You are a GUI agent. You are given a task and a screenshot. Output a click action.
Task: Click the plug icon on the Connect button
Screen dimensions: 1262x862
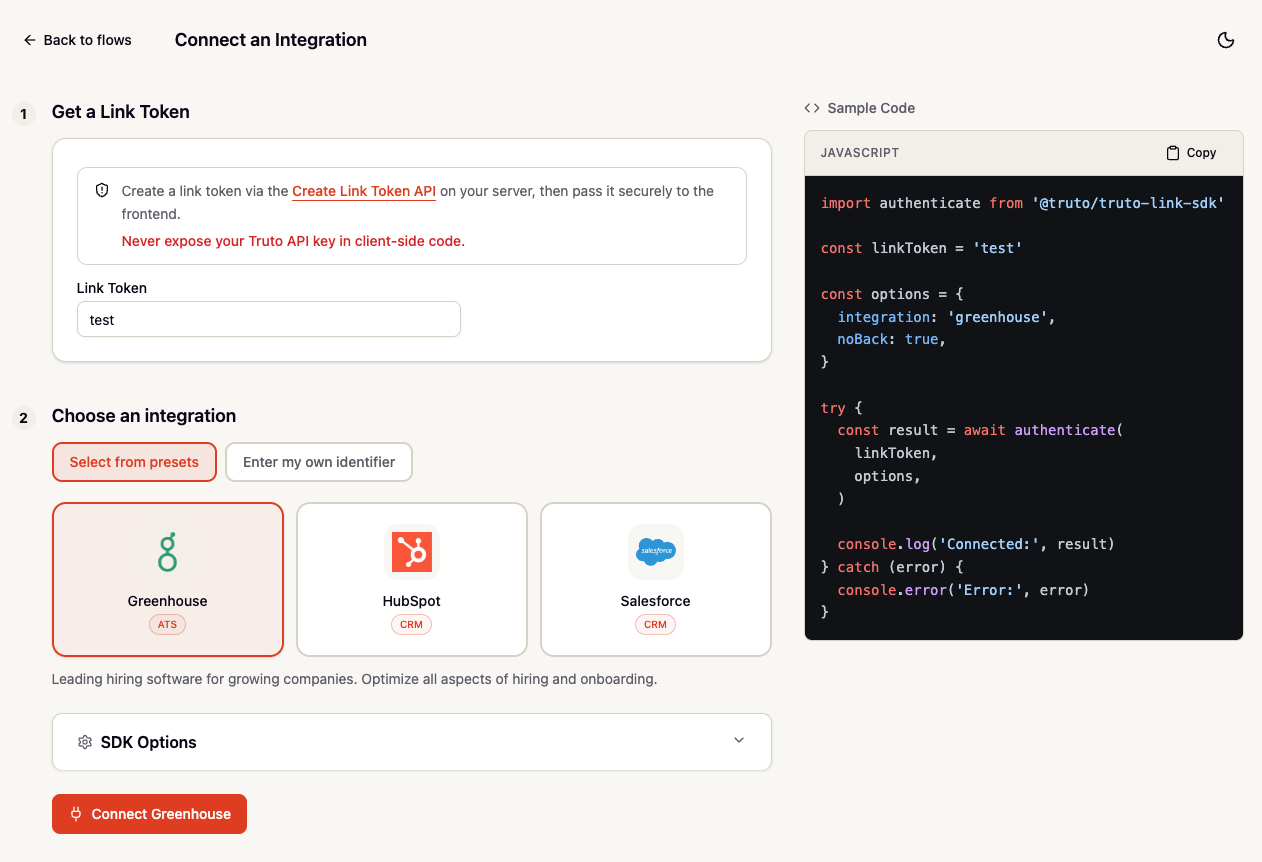point(76,814)
